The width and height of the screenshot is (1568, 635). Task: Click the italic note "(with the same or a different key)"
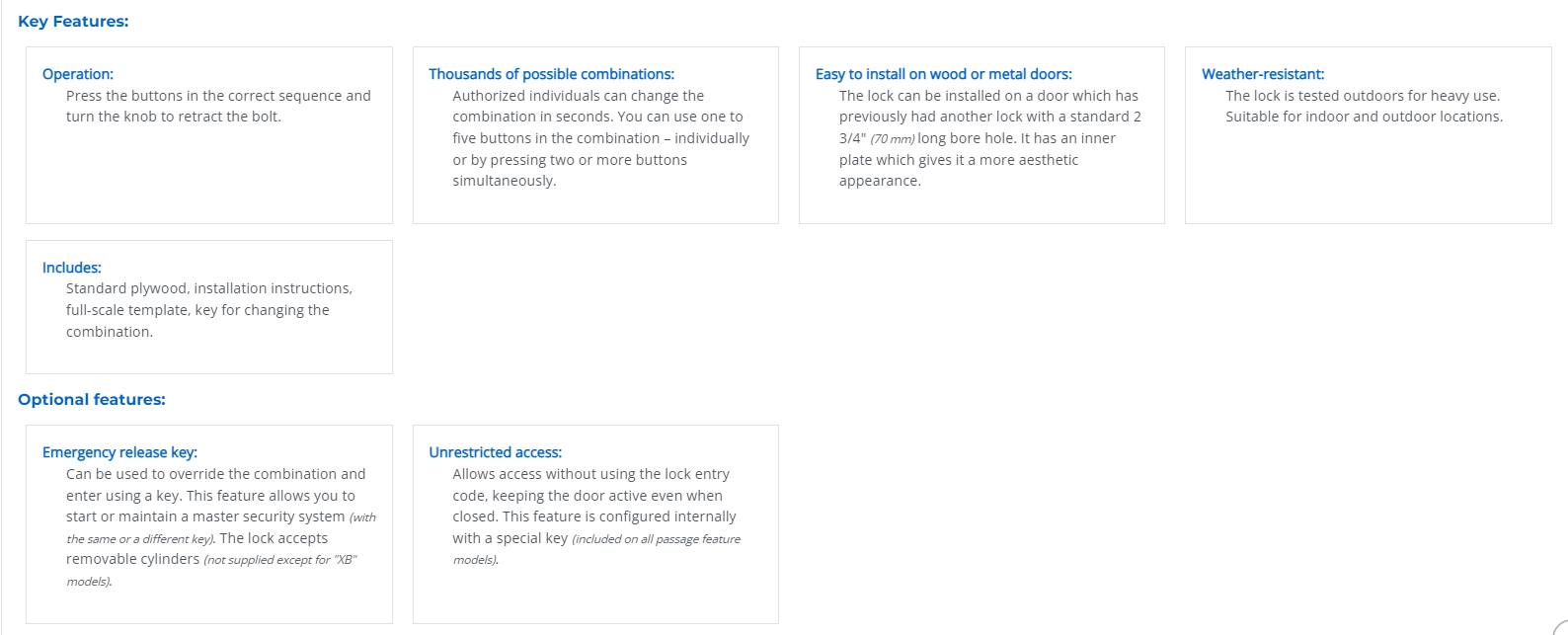click(x=139, y=539)
